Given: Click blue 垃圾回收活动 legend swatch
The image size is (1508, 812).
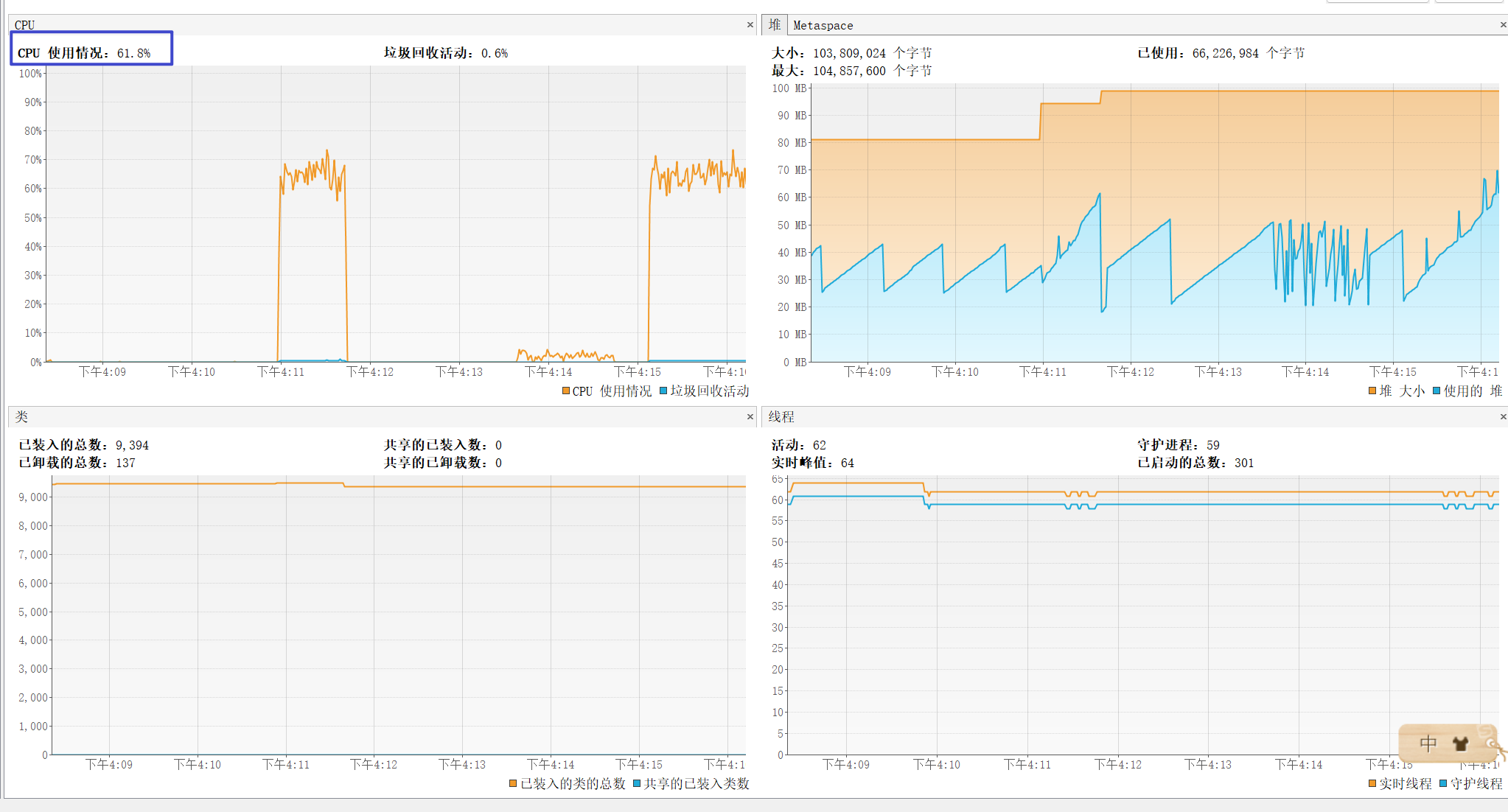Looking at the screenshot, I should click(663, 391).
